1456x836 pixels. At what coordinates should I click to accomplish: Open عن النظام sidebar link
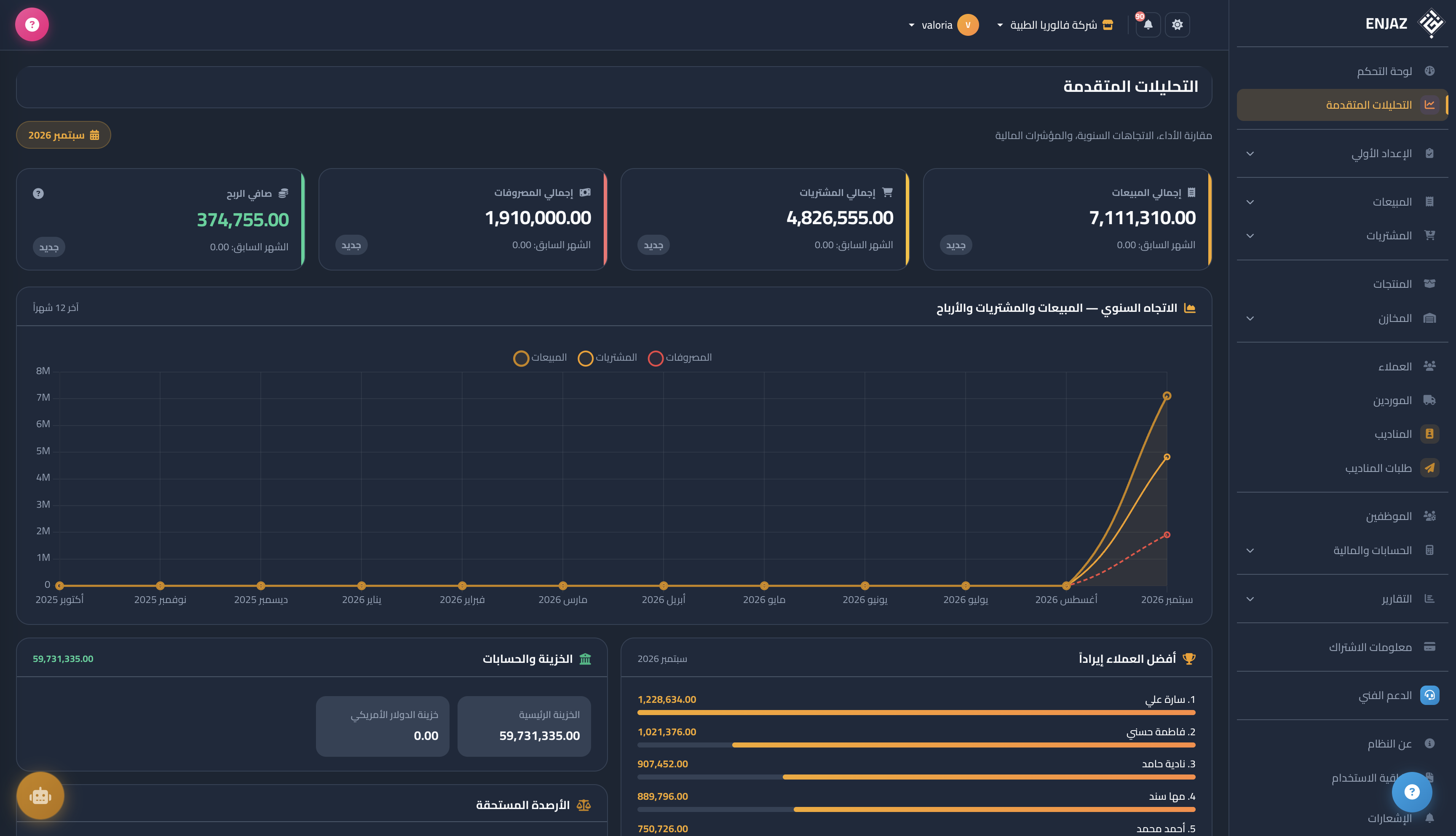click(1342, 744)
